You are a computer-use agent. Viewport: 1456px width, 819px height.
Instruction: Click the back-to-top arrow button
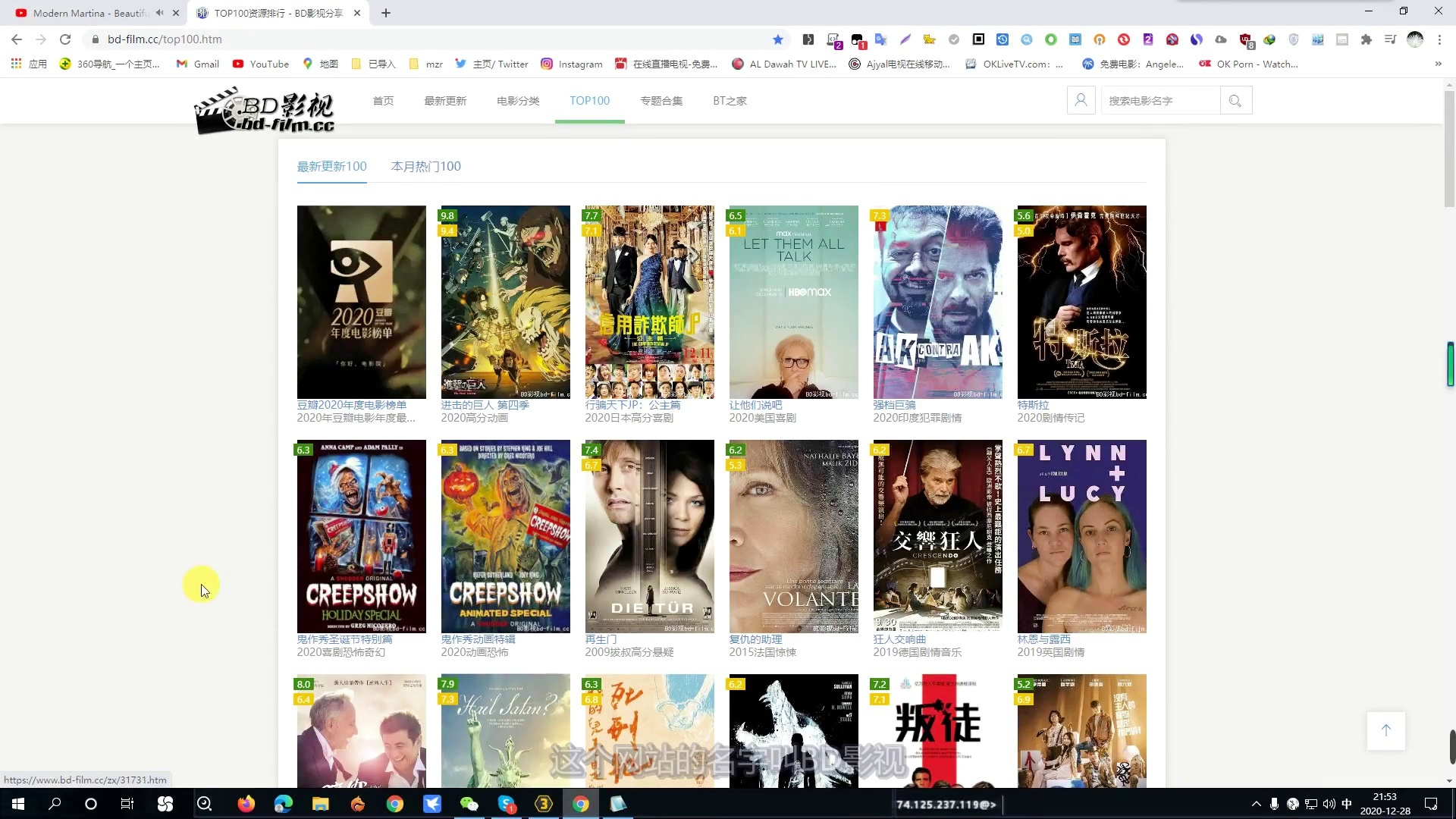pyautogui.click(x=1385, y=730)
